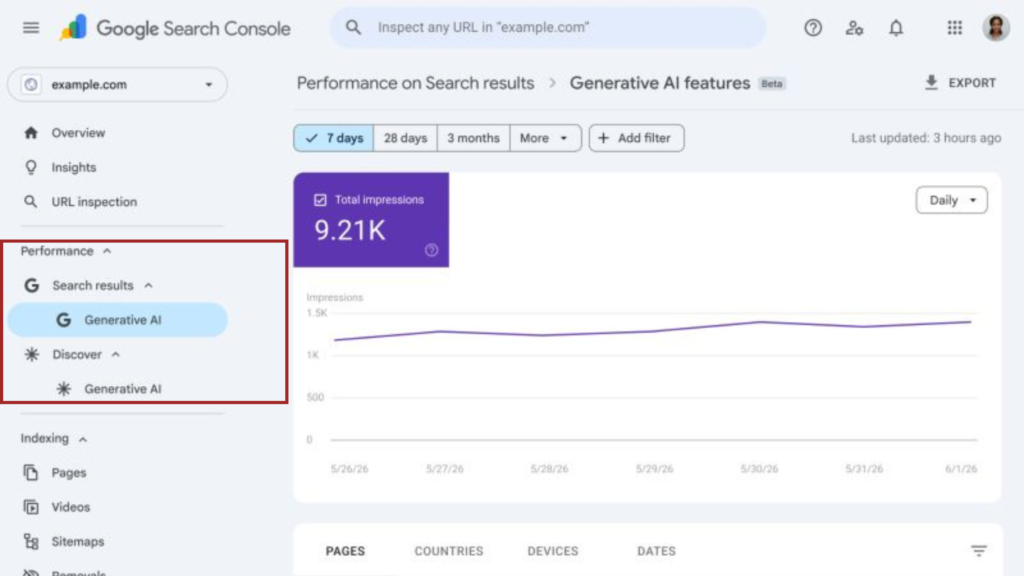This screenshot has height=576, width=1024.
Task: Open the More date range dropdown
Action: click(545, 138)
